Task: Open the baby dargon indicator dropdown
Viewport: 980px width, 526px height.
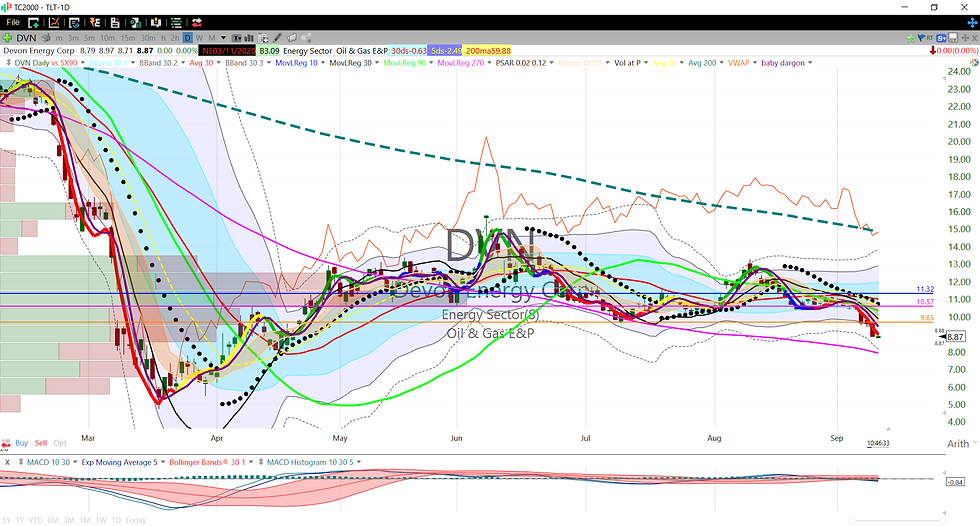Action: tap(810, 63)
